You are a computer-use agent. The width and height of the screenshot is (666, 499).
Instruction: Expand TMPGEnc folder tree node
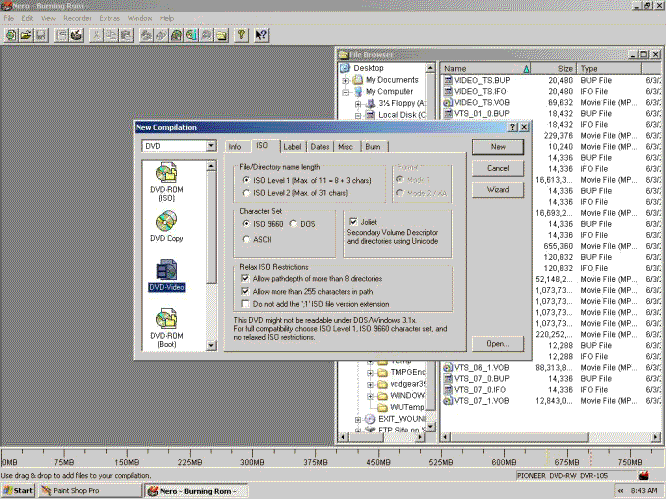(370, 373)
